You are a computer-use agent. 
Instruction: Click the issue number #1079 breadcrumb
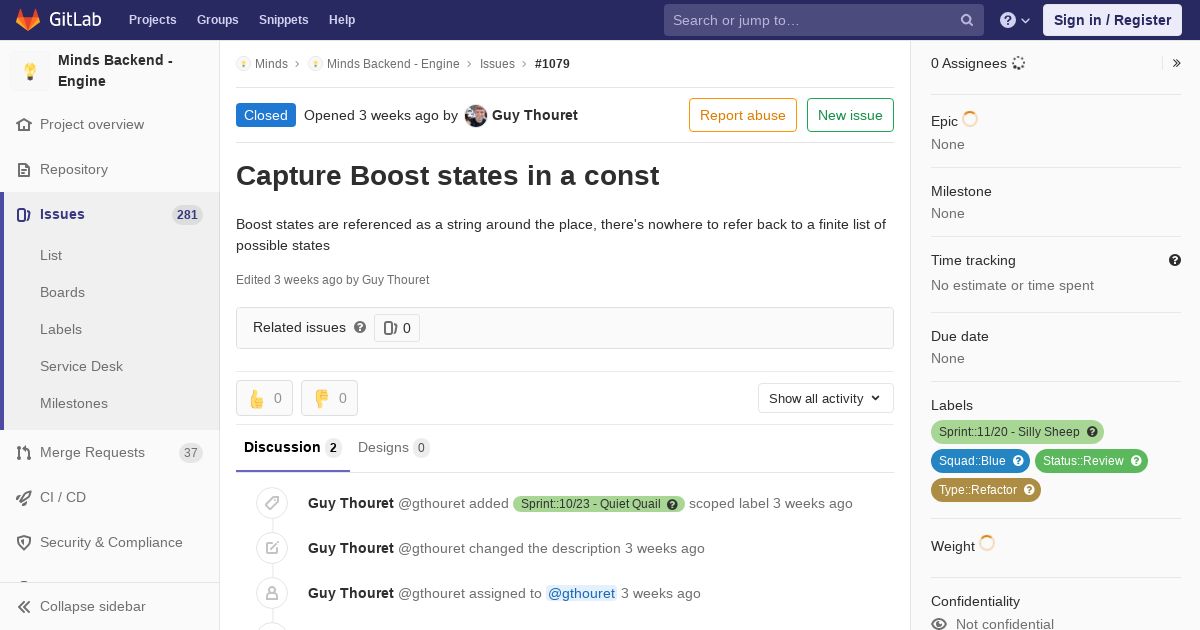point(552,64)
